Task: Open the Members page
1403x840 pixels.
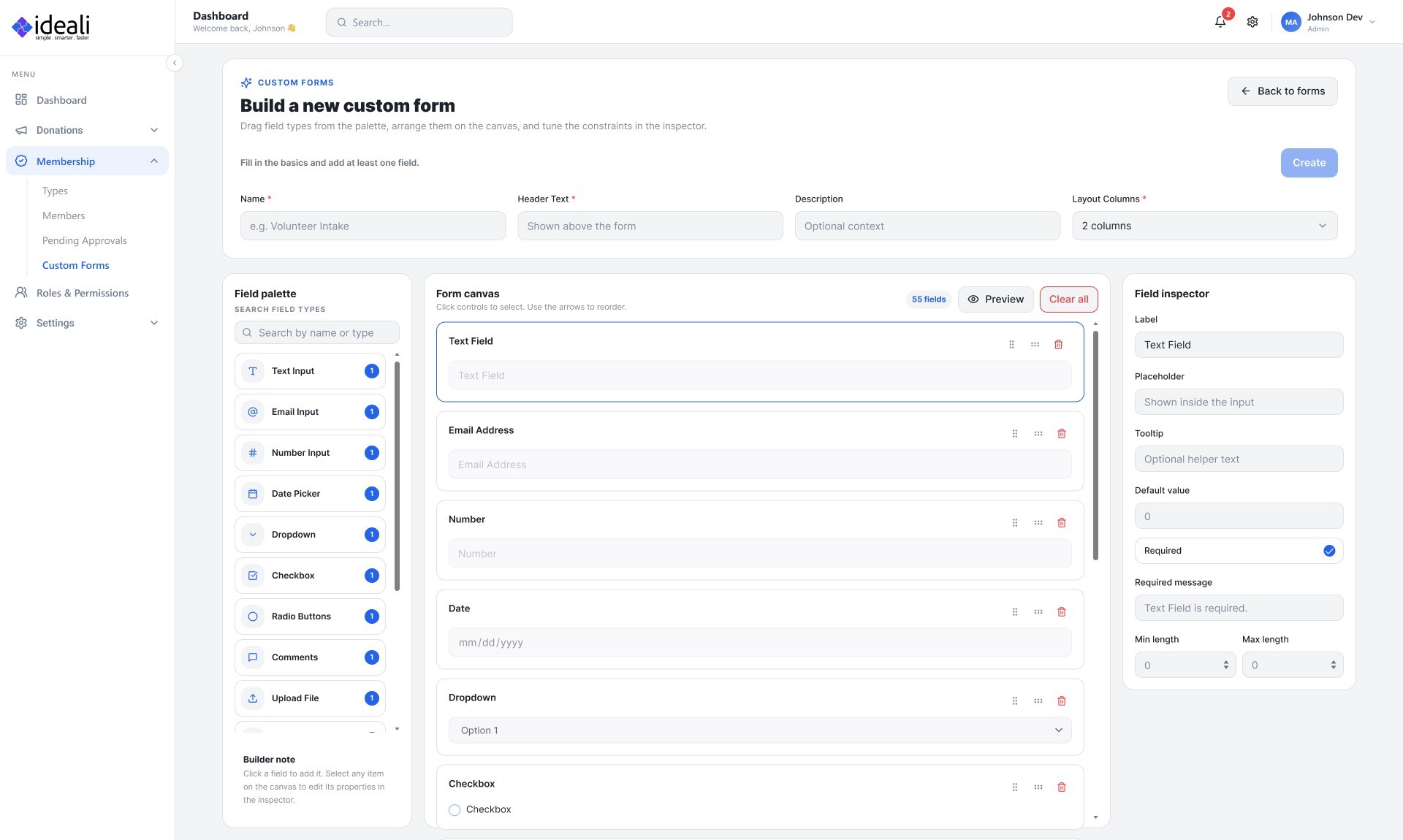Action: (64, 215)
